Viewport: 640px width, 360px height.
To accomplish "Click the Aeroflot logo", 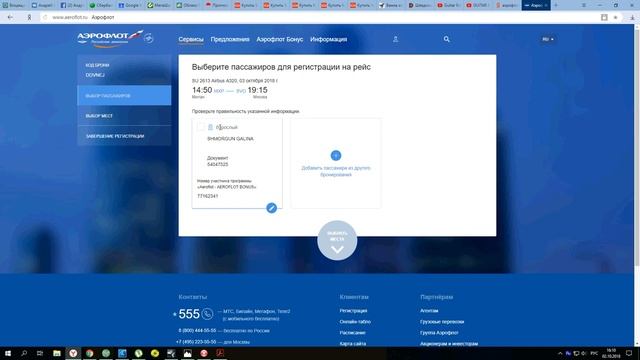I will point(111,39).
